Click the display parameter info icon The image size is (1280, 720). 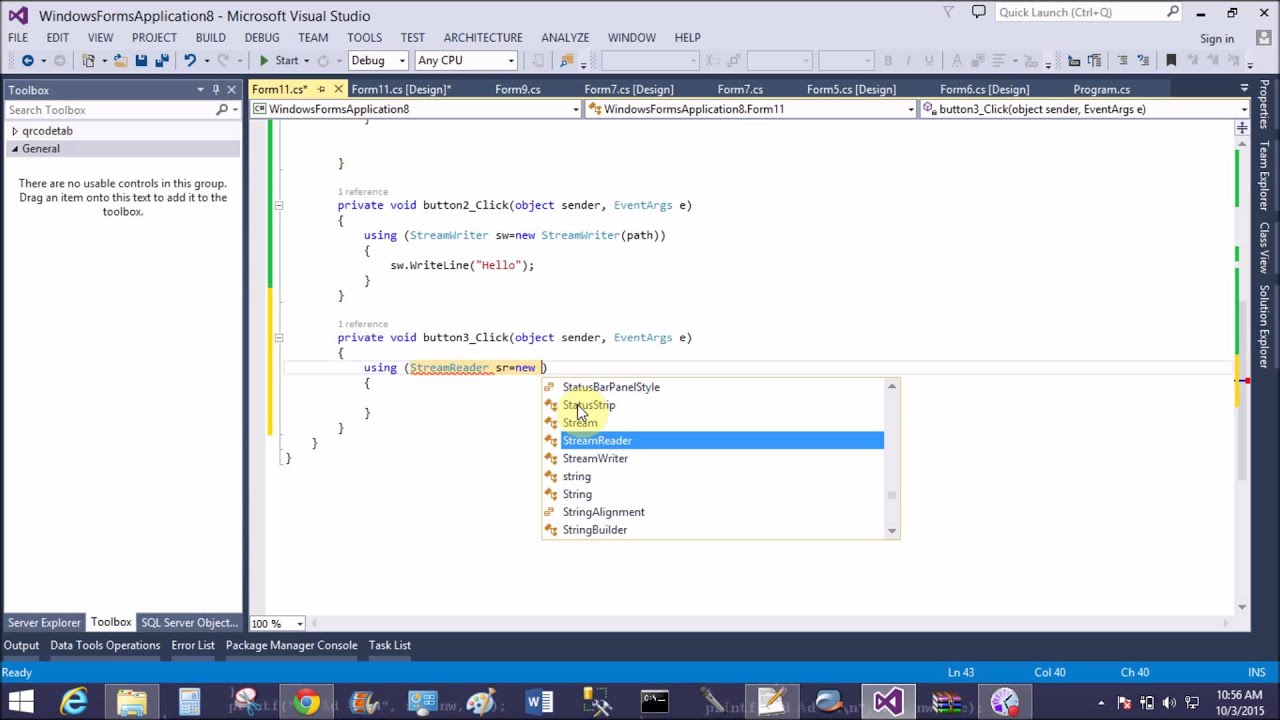(x=1072, y=60)
